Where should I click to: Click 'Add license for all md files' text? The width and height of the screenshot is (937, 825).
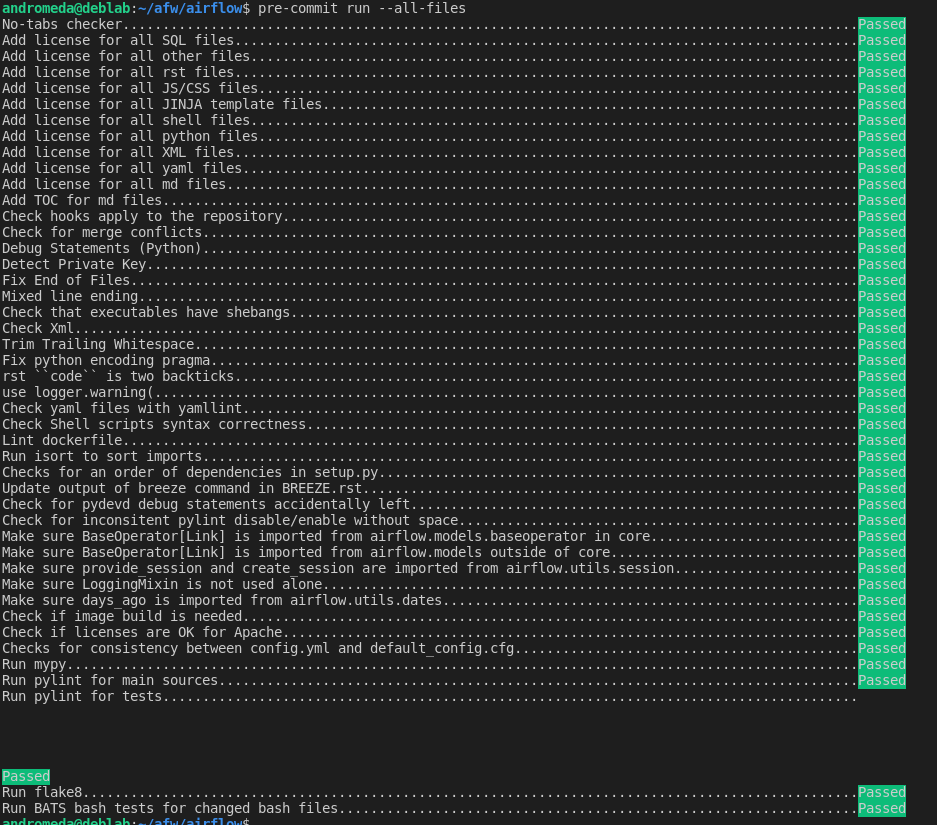click(114, 185)
